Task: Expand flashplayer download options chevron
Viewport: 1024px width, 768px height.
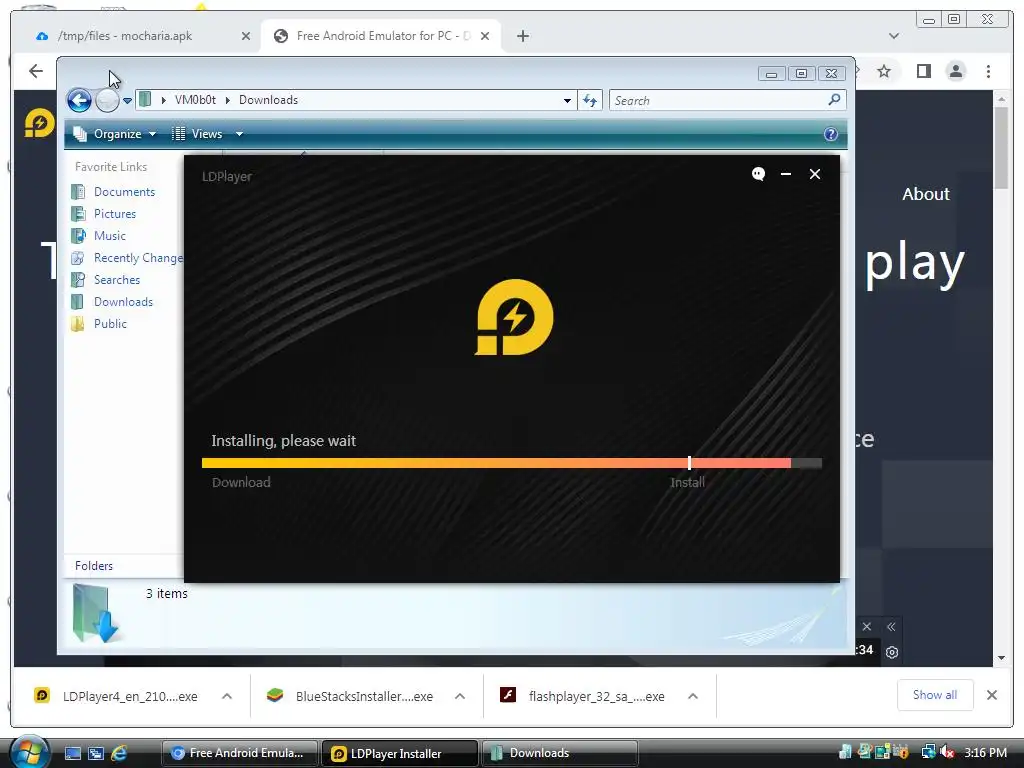Action: pyautogui.click(x=693, y=696)
